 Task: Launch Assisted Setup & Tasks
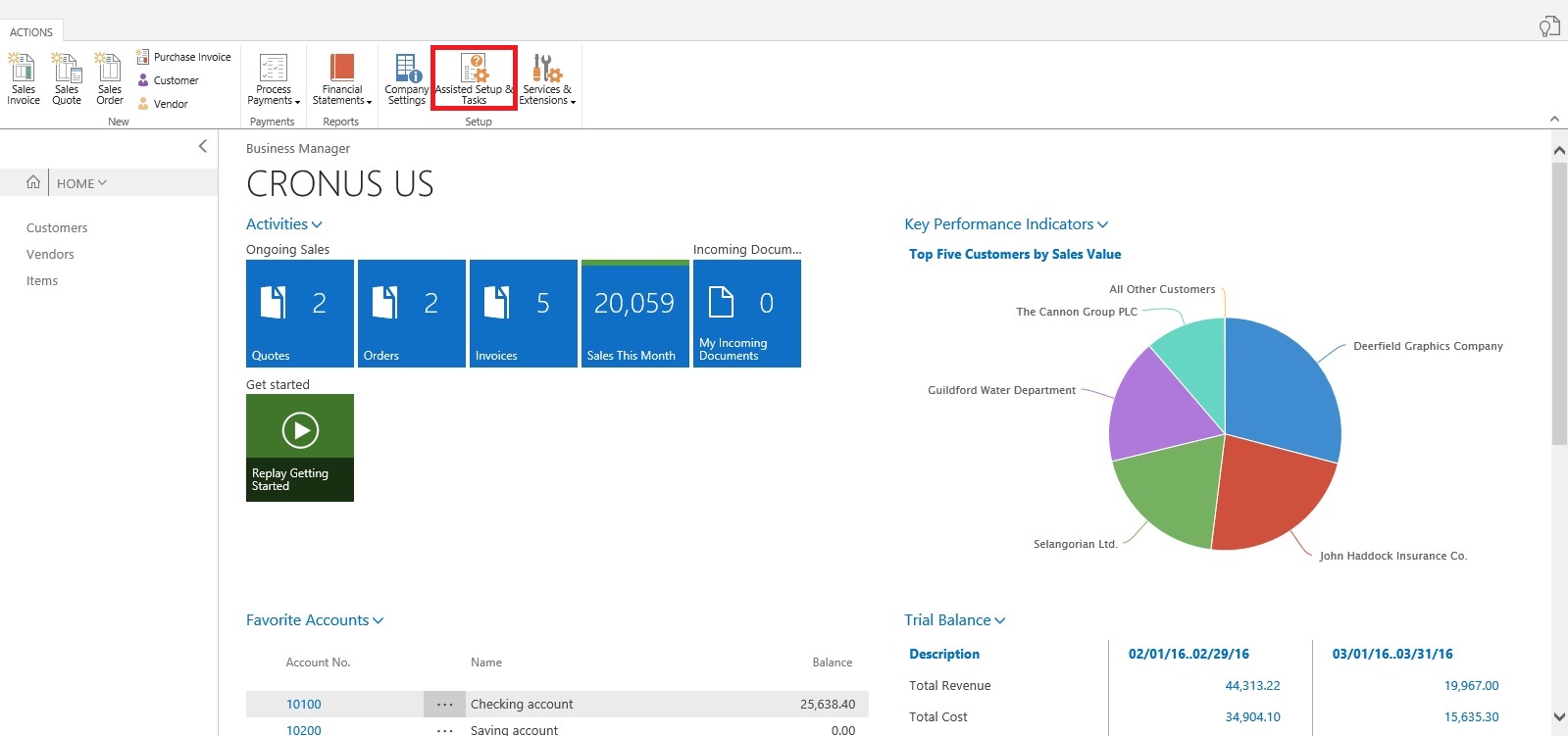pos(474,78)
